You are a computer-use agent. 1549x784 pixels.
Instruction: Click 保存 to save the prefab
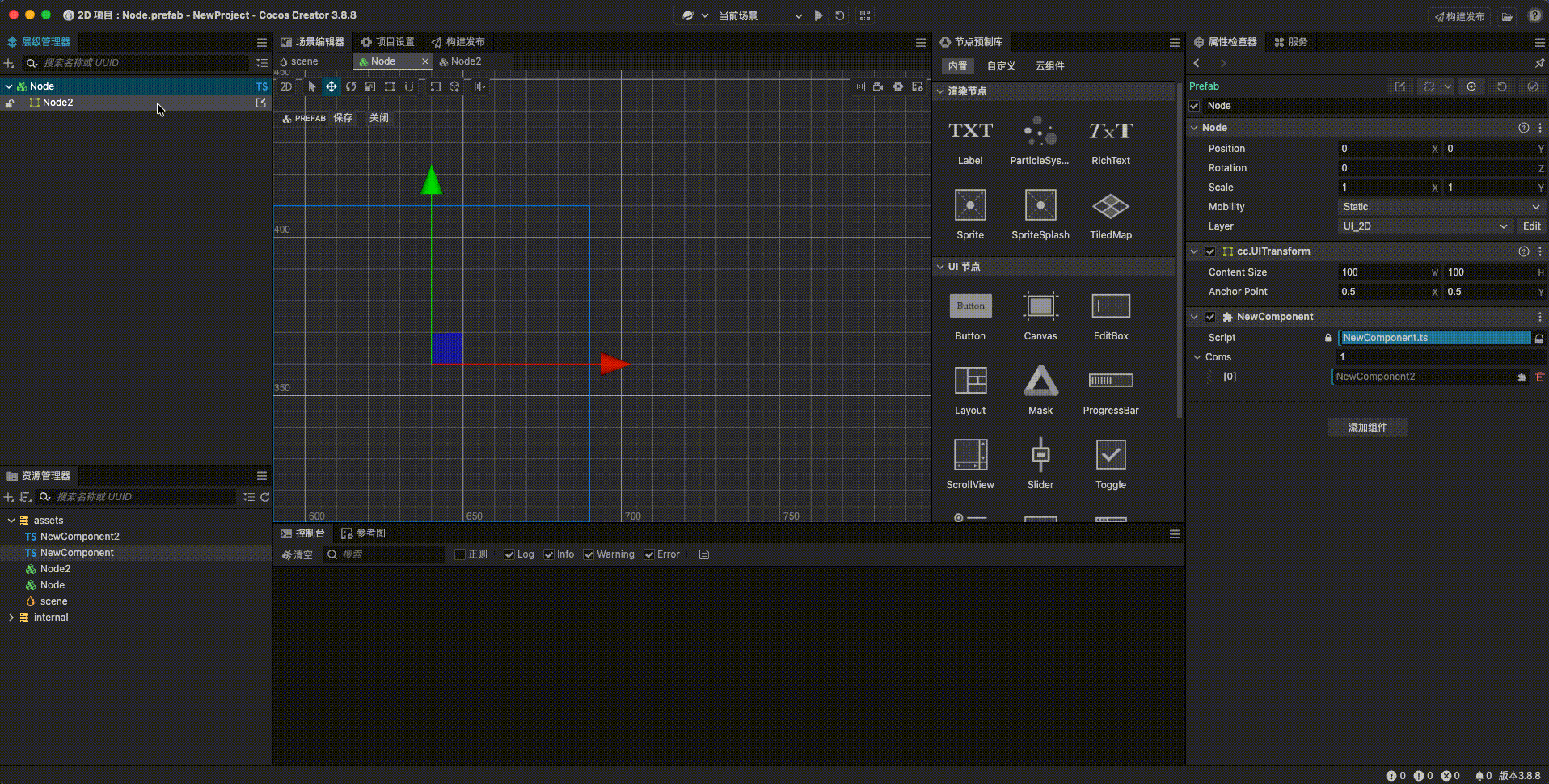tap(343, 118)
